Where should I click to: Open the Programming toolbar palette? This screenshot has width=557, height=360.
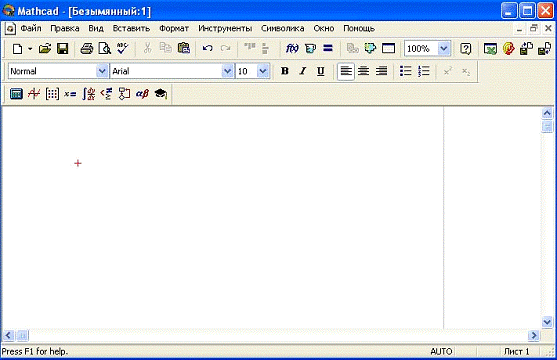point(124,94)
